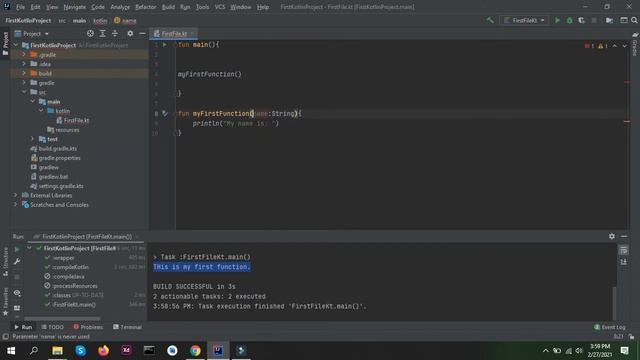Show hidden tray icons with the chevron
Viewport: 640px width, 360px height.
click(x=545, y=350)
